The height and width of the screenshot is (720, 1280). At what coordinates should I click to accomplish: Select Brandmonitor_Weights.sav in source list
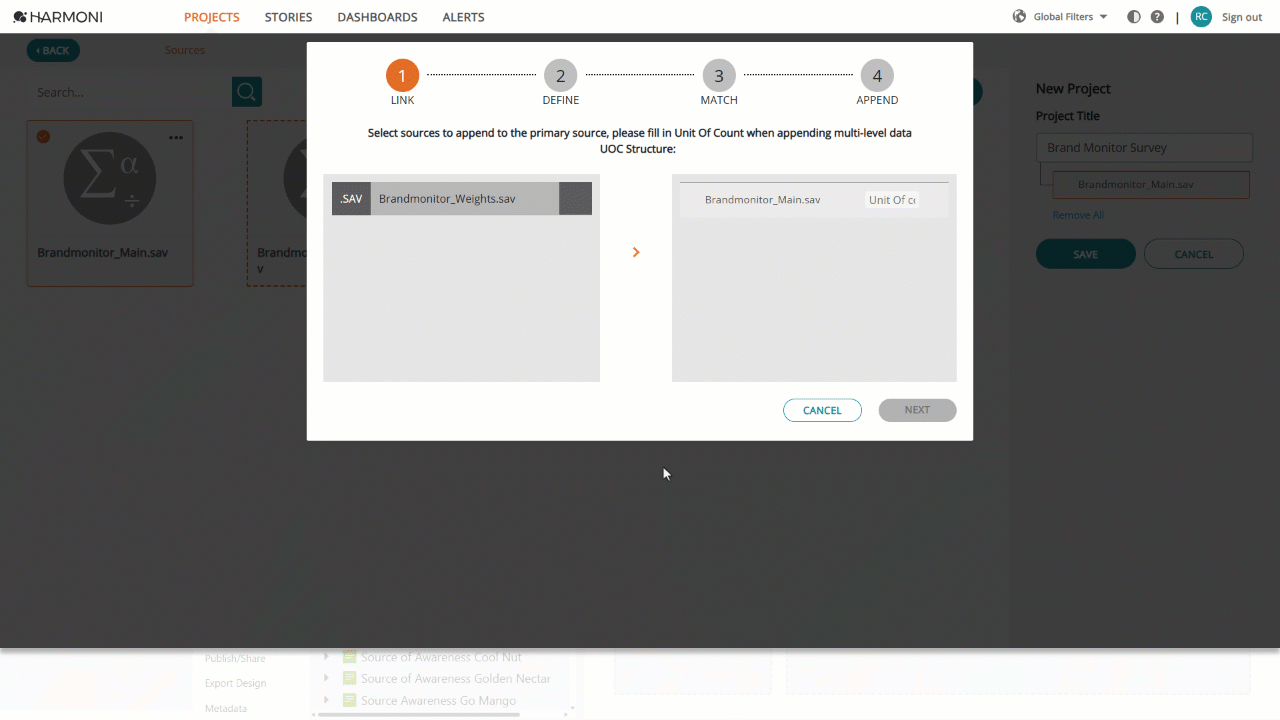(461, 199)
